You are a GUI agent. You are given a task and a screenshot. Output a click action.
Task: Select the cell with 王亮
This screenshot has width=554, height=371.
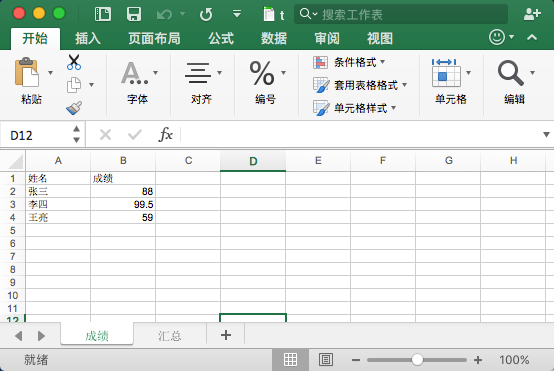tap(58, 217)
